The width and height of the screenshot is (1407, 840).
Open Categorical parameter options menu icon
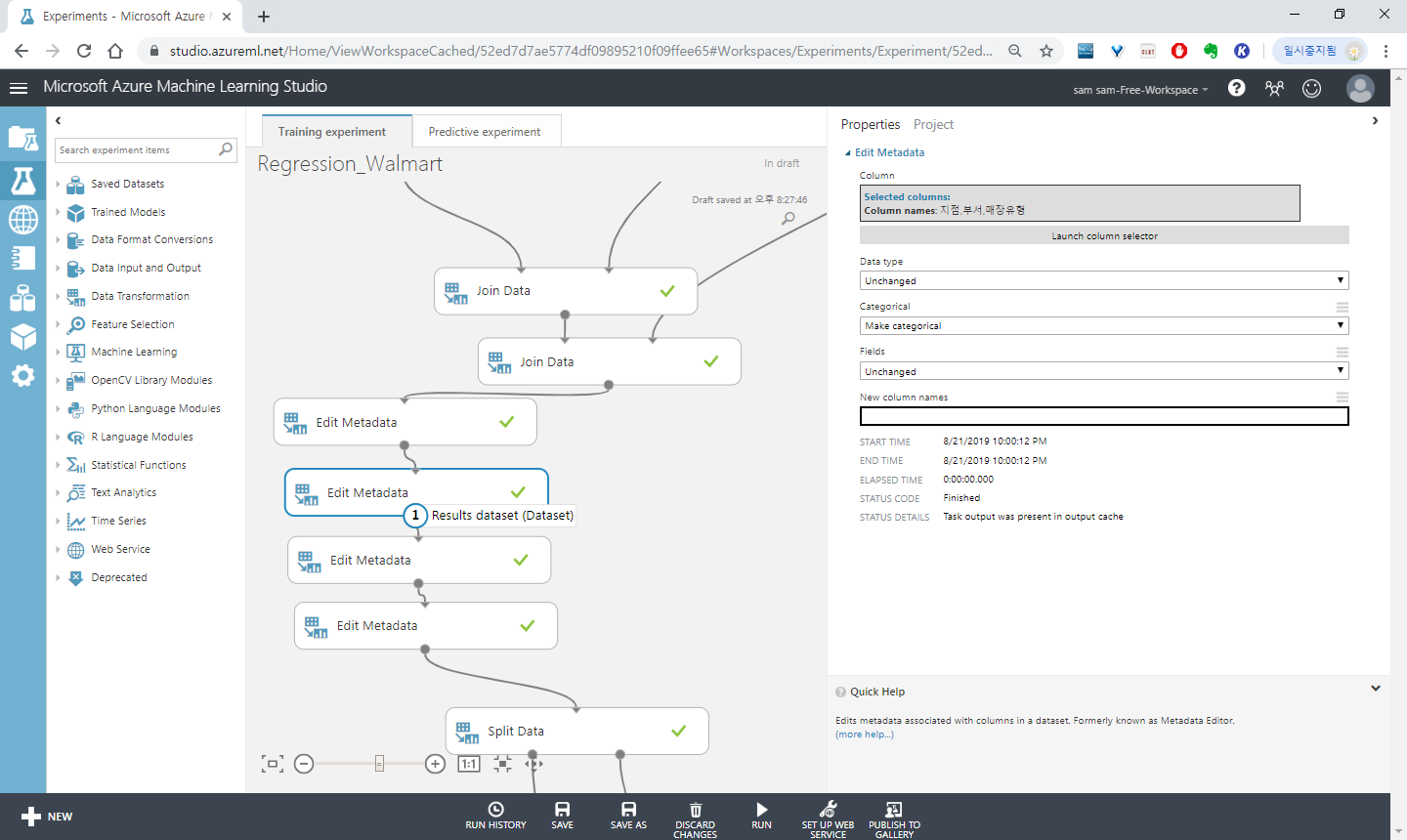tap(1343, 307)
